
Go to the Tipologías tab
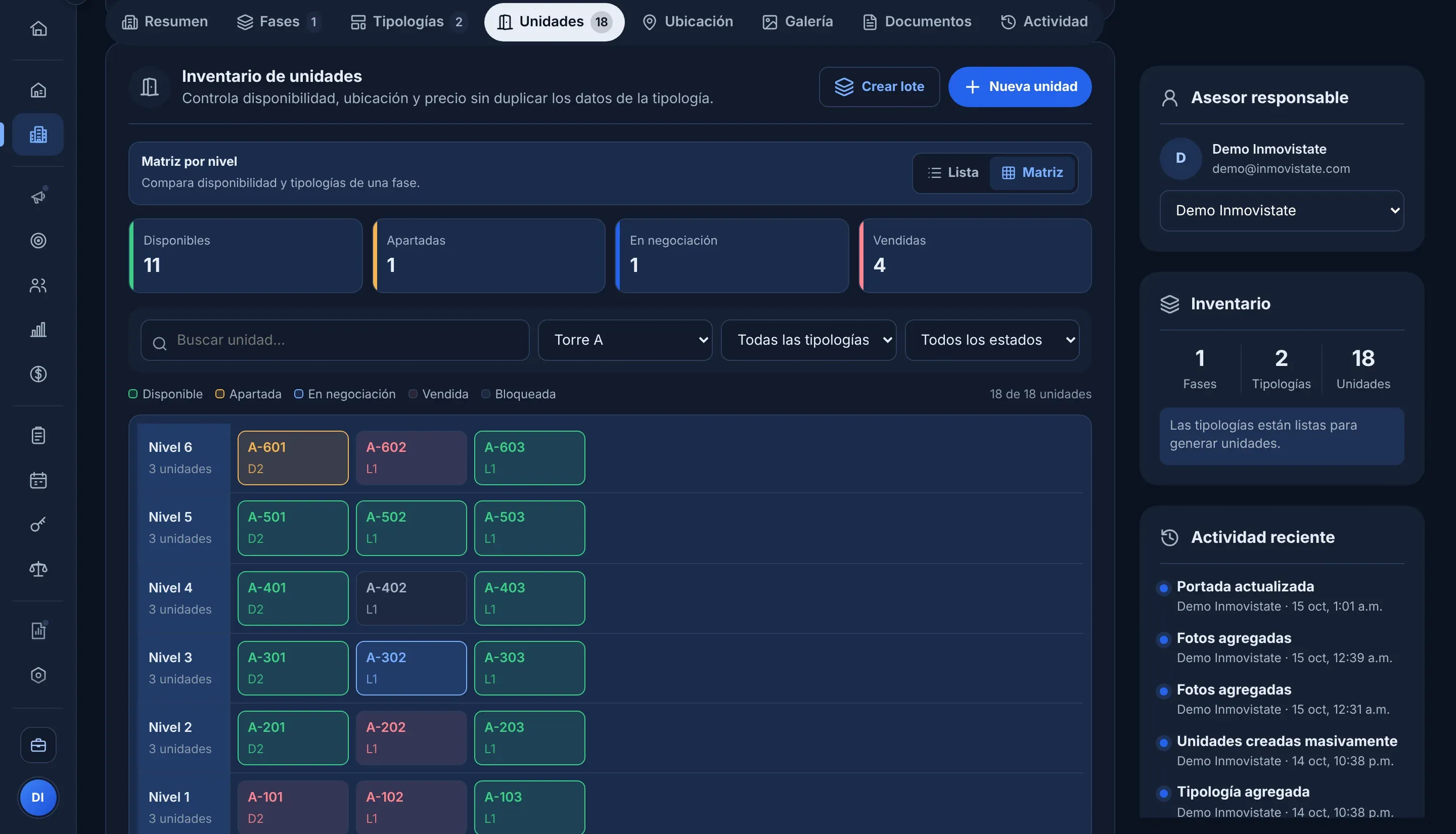[409, 22]
